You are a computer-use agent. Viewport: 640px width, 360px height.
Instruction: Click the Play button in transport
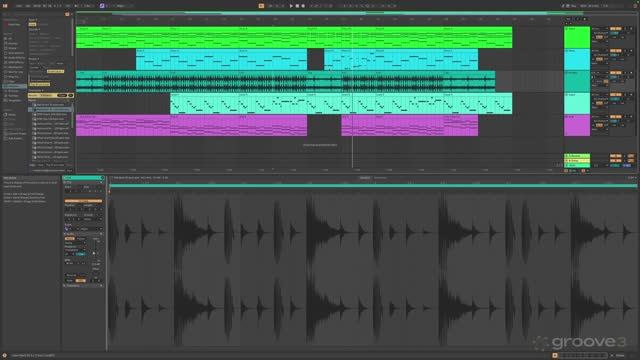tap(291, 6)
